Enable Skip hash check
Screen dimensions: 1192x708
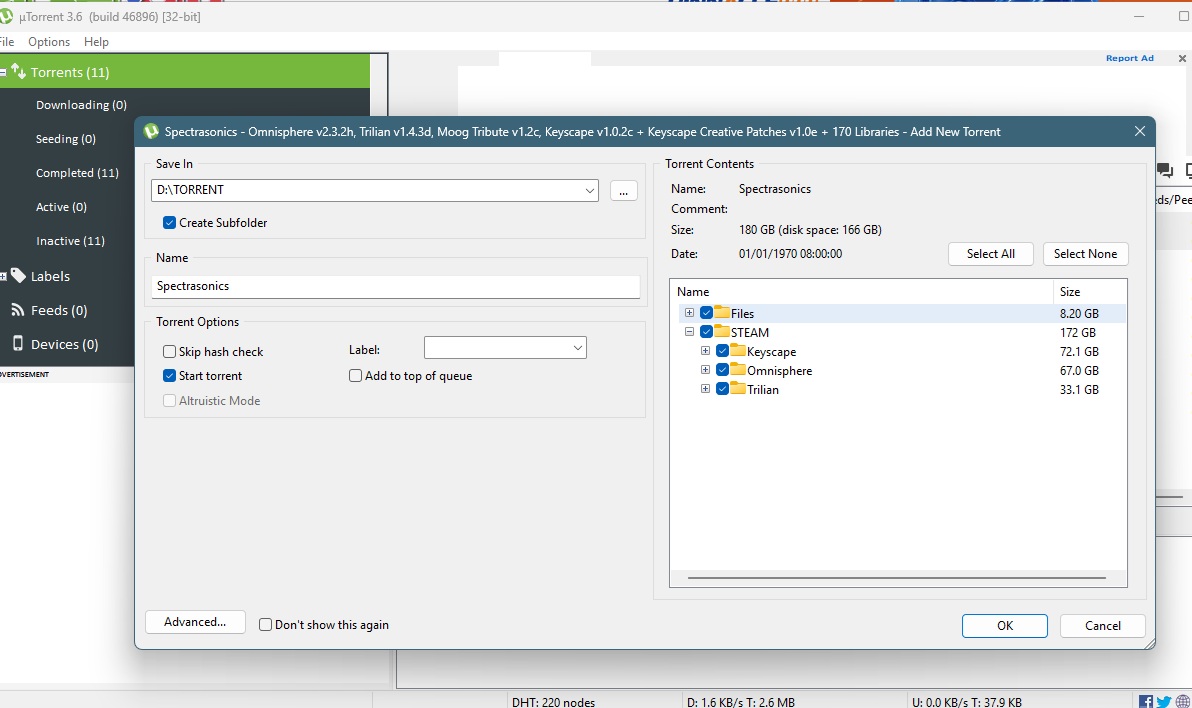pos(170,351)
